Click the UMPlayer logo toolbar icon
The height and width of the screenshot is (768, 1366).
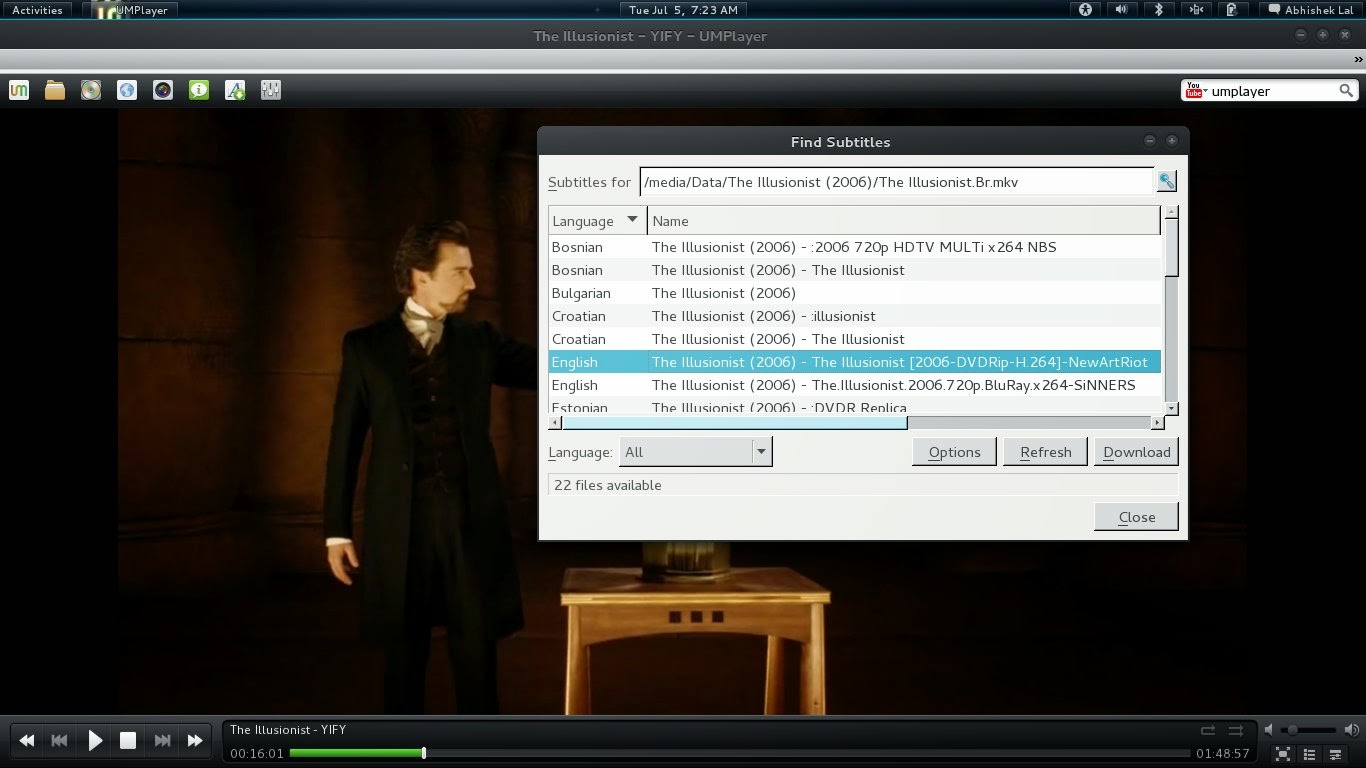click(x=19, y=90)
